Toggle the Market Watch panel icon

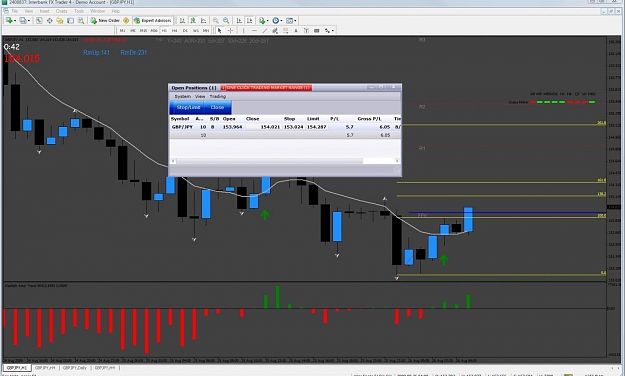pyautogui.click(x=39, y=20)
